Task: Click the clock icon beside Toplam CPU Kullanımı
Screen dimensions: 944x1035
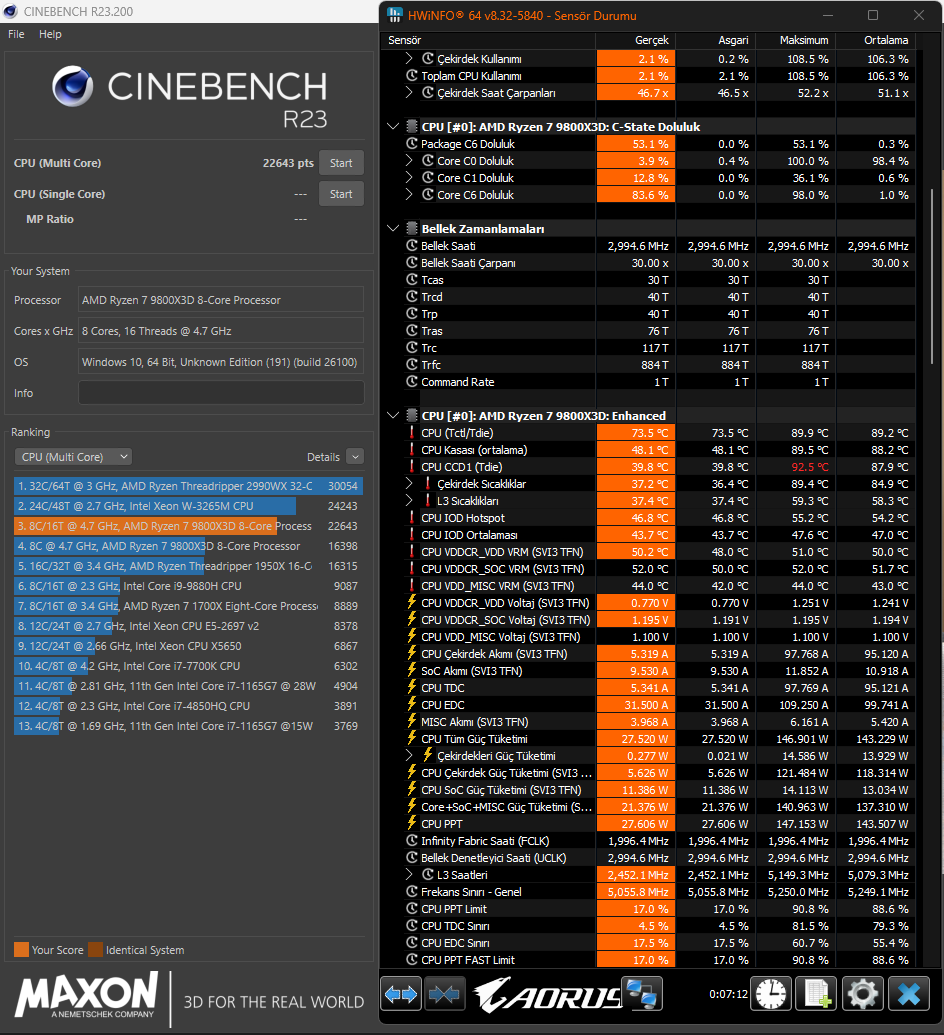Action: pyautogui.click(x=412, y=76)
